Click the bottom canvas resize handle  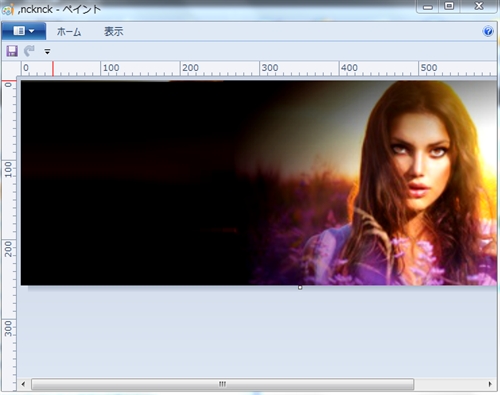pyautogui.click(x=300, y=287)
